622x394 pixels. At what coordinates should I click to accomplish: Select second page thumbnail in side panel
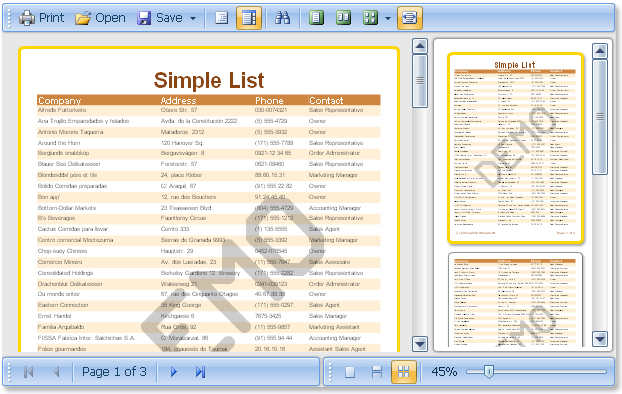click(x=515, y=300)
